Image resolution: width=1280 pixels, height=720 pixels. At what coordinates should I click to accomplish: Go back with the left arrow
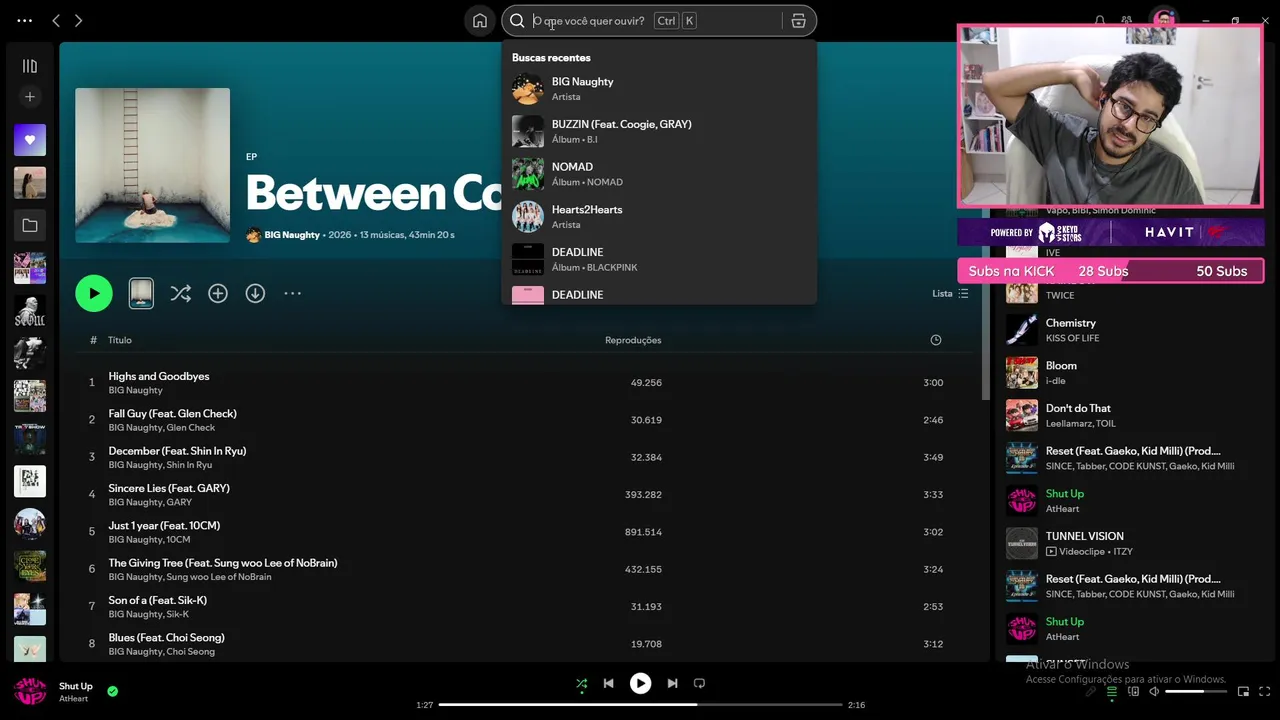tap(56, 21)
